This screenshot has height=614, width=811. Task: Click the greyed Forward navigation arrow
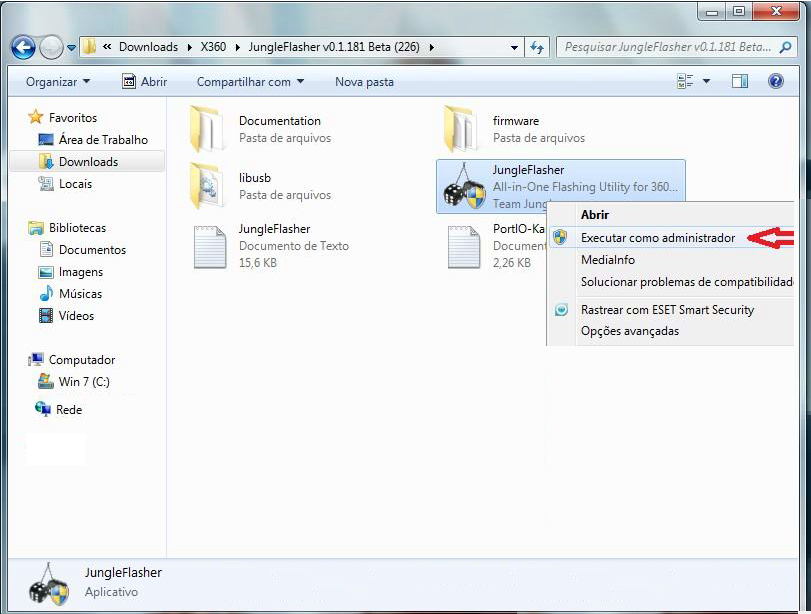[51, 48]
